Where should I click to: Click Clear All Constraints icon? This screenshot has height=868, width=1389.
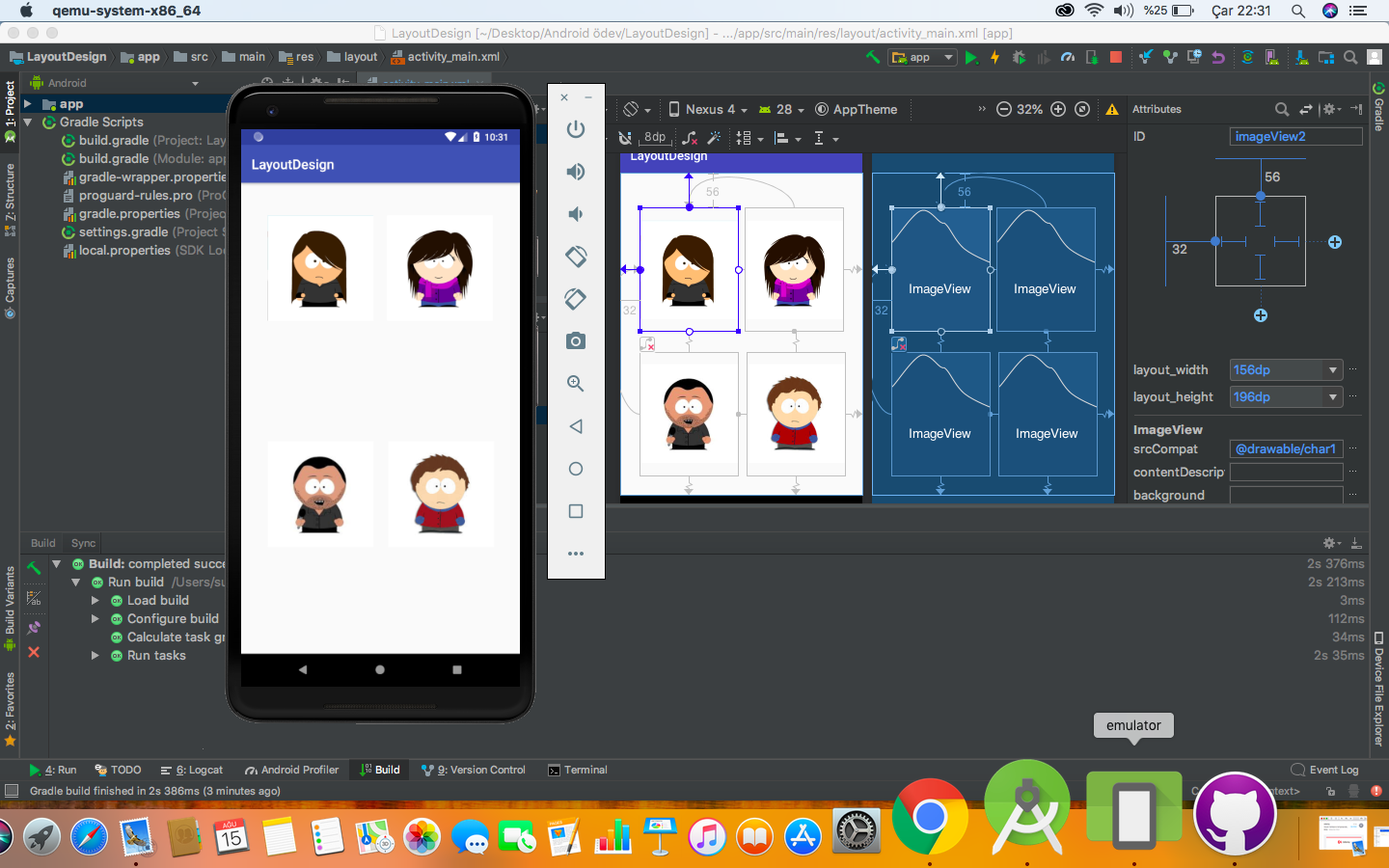coord(690,138)
